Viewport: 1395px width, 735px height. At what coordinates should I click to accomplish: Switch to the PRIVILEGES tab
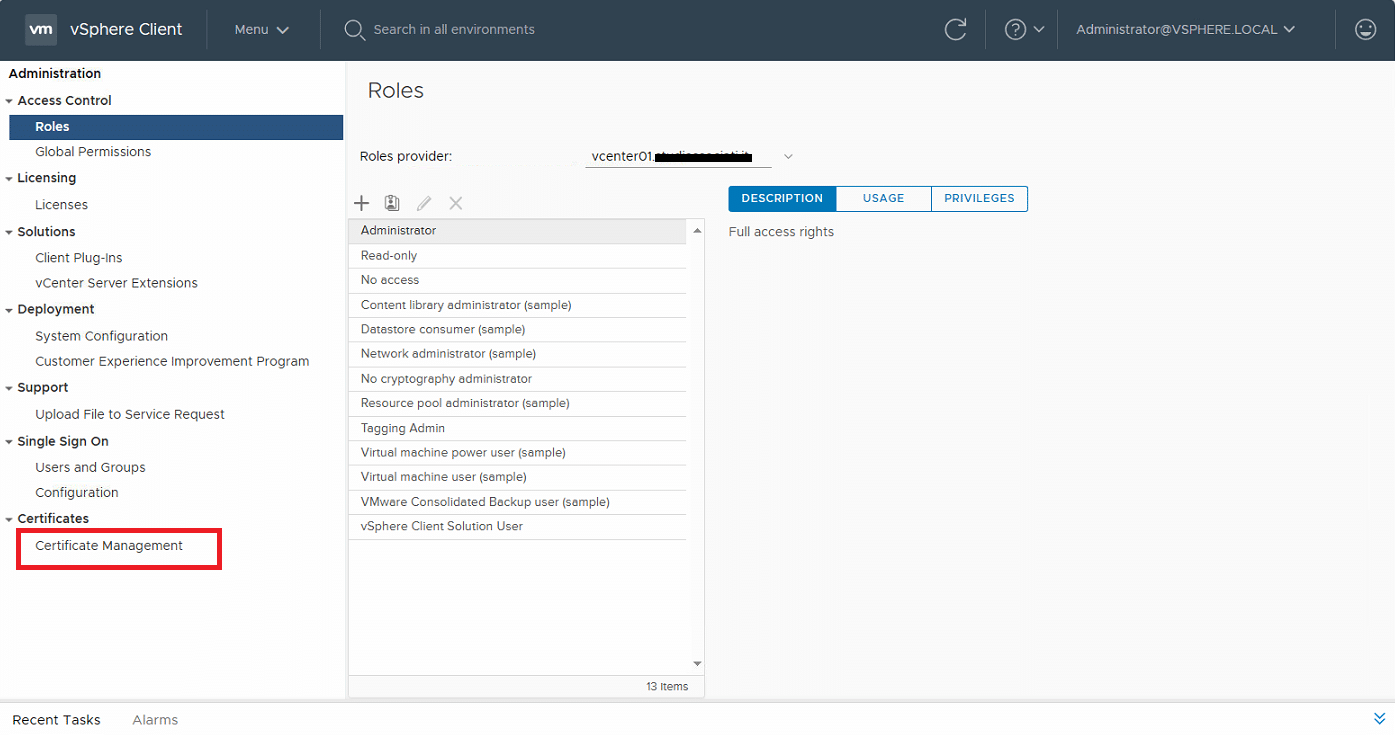coord(979,199)
